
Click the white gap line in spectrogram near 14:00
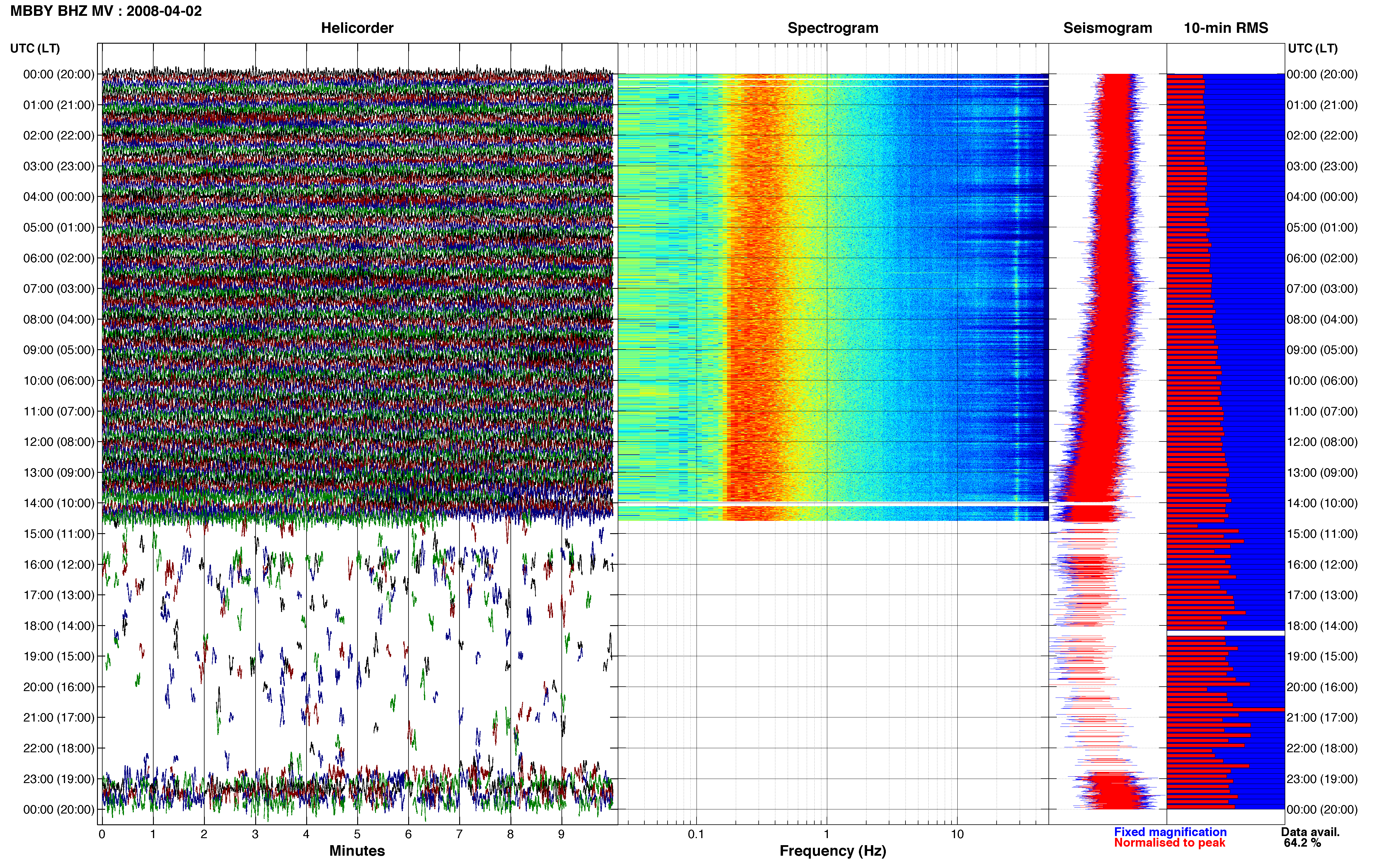click(833, 504)
